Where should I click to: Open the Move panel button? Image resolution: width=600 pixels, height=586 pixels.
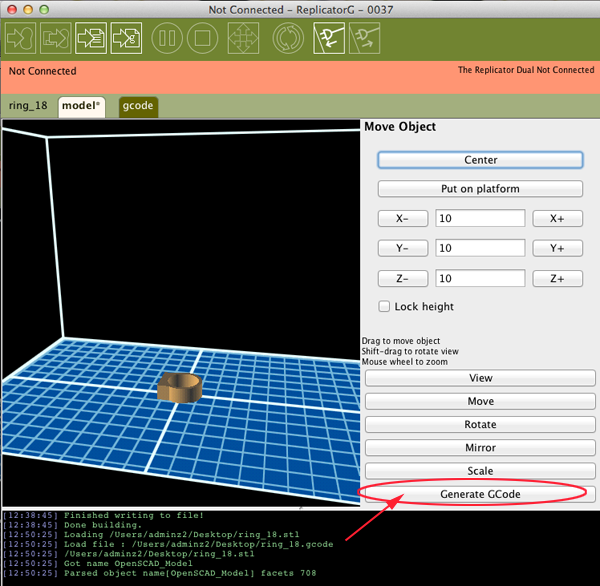[x=480, y=401]
